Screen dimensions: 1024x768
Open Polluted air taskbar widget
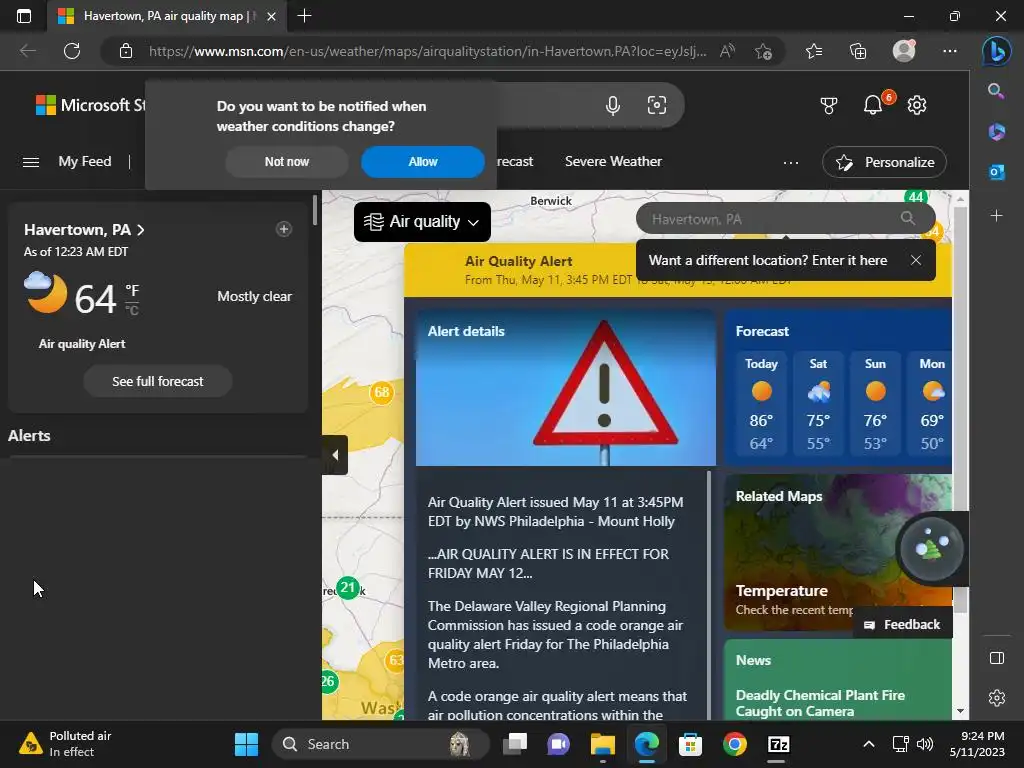pyautogui.click(x=65, y=744)
